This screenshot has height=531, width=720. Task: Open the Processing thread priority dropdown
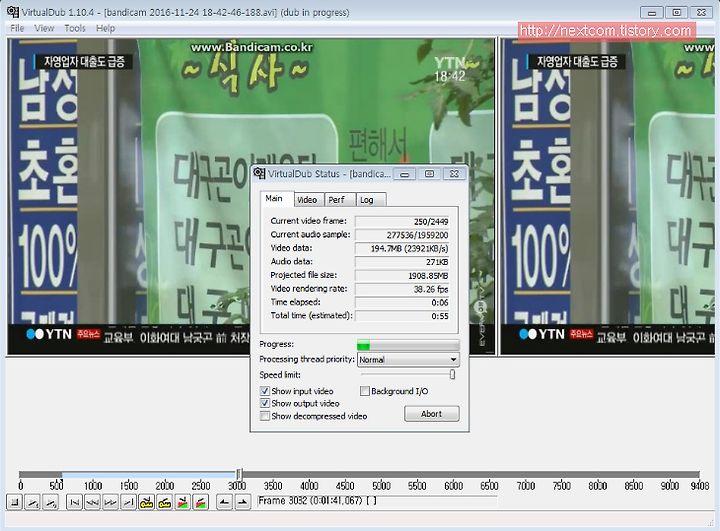tap(408, 359)
